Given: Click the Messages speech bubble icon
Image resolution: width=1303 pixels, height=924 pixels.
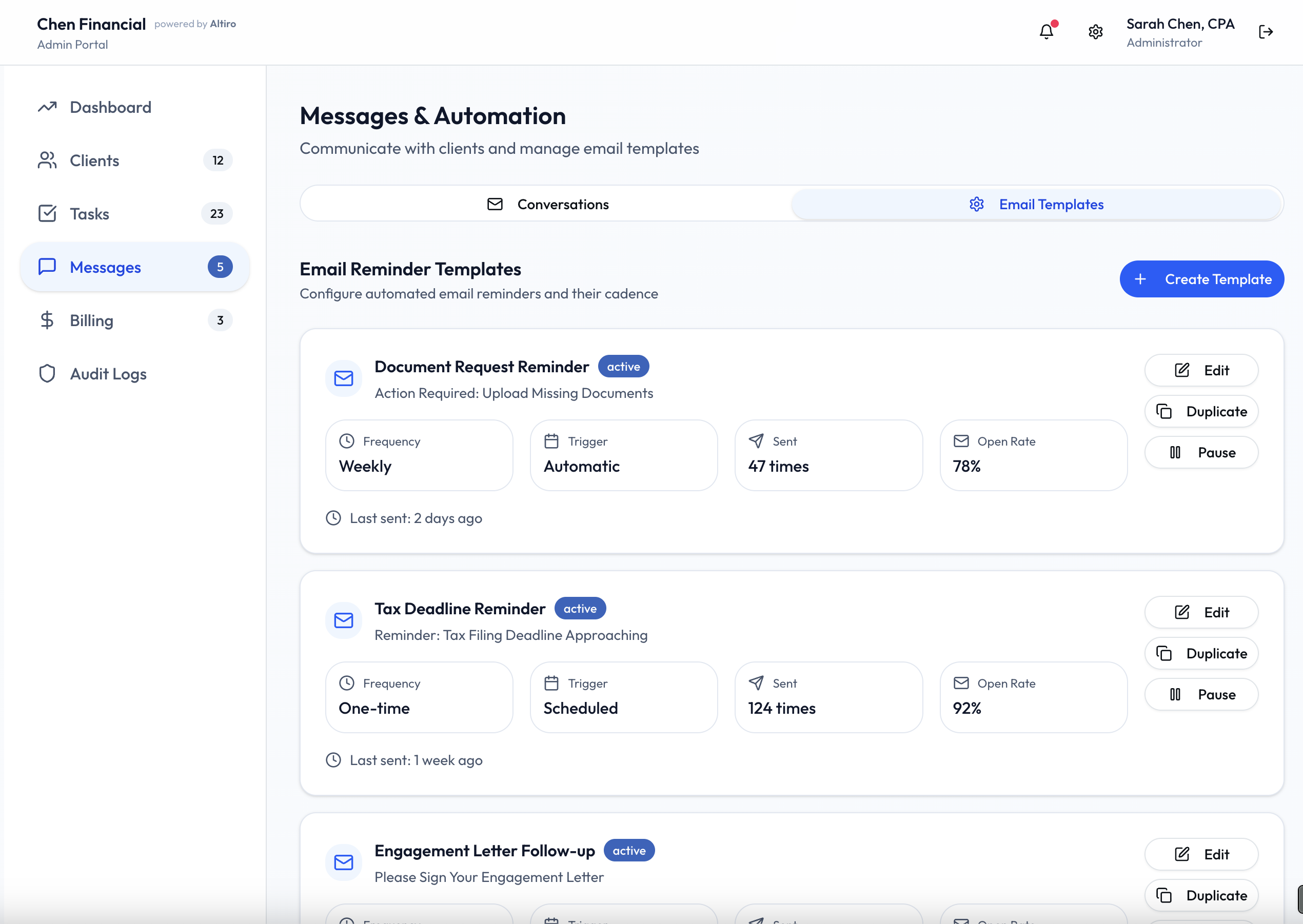Looking at the screenshot, I should [x=47, y=267].
